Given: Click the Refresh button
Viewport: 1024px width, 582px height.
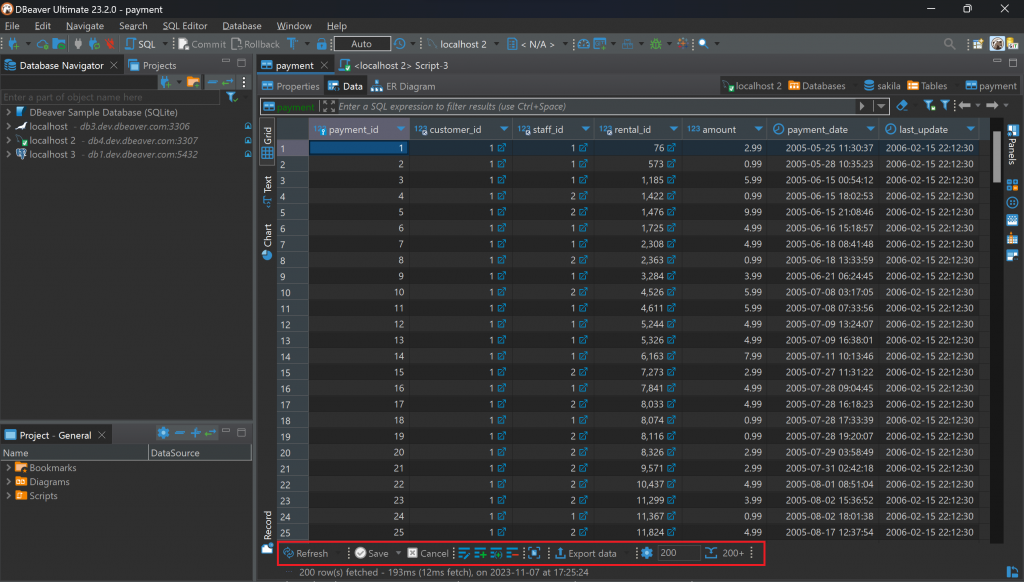Looking at the screenshot, I should [x=306, y=553].
